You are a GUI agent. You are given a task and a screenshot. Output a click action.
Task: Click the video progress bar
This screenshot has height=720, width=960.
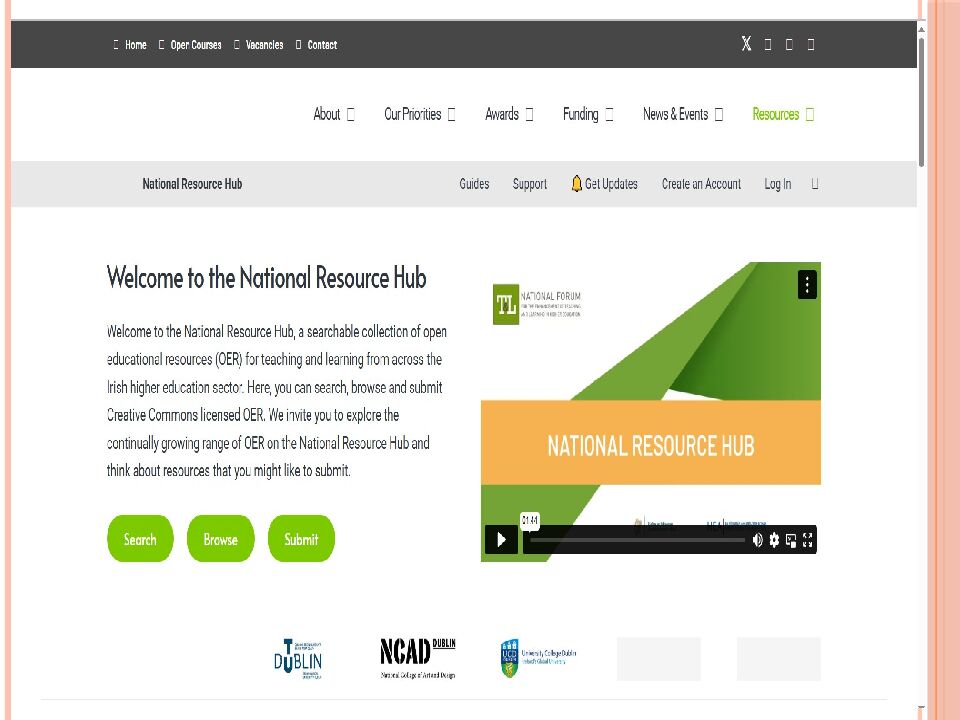pyautogui.click(x=636, y=540)
